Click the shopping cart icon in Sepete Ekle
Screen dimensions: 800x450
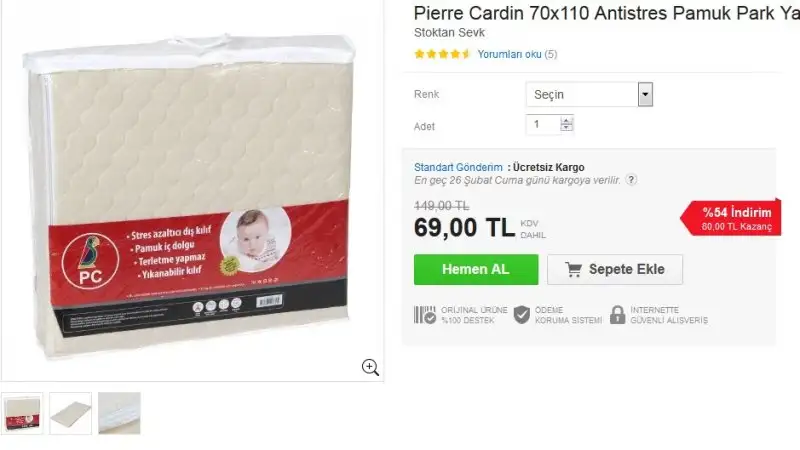click(573, 269)
